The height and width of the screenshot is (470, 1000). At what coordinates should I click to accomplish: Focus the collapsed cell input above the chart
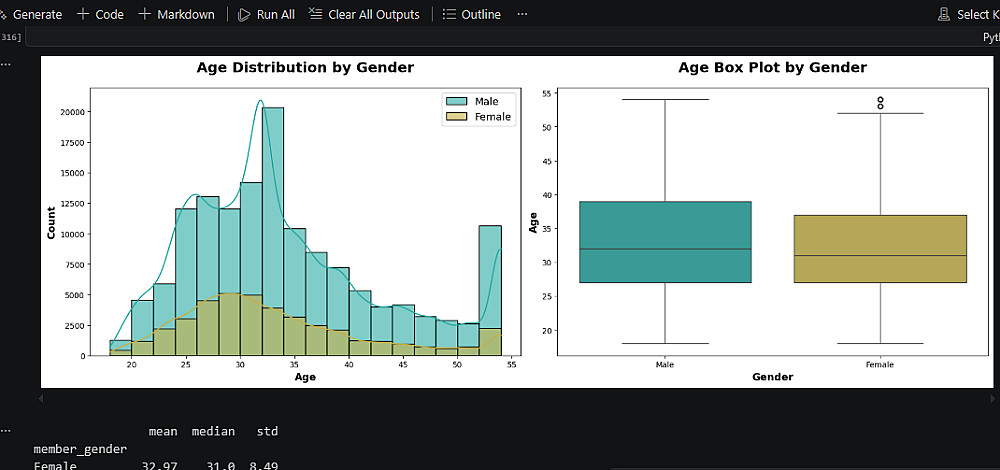pyautogui.click(x=500, y=37)
